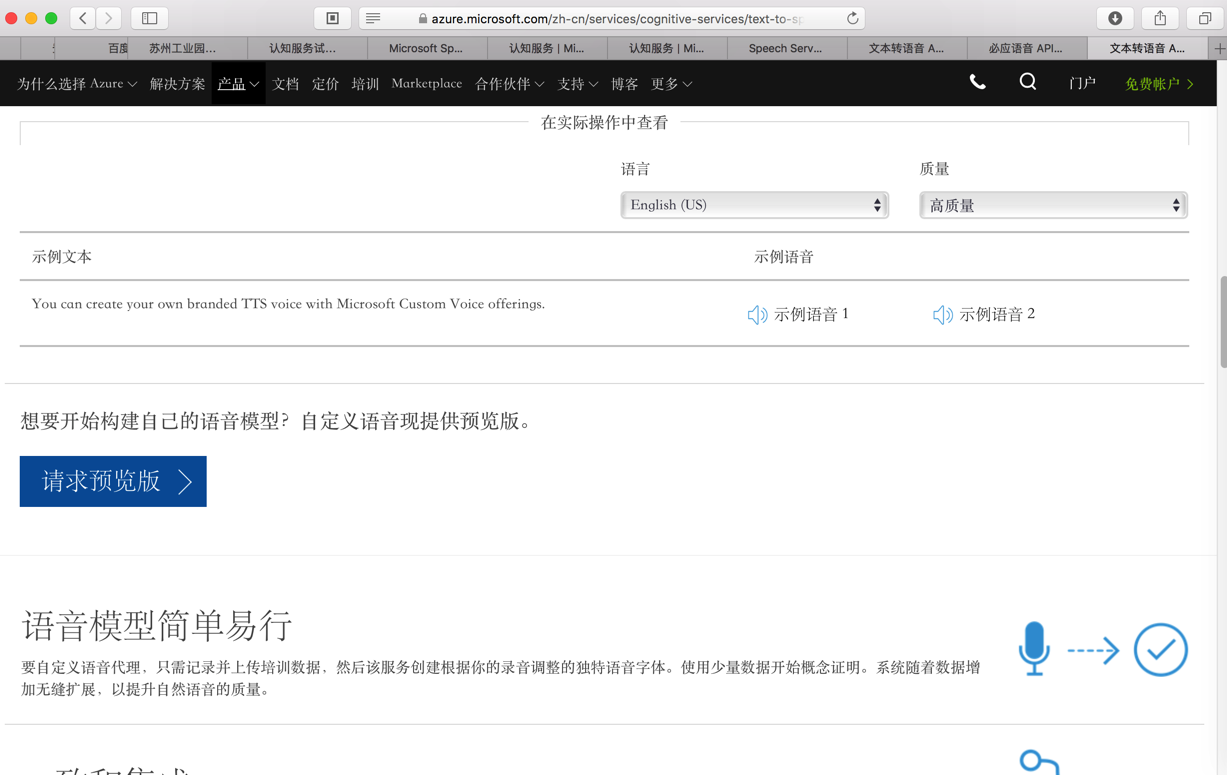1227x775 pixels.
Task: Switch to Microsoft Sp... tab
Action: coord(427,48)
